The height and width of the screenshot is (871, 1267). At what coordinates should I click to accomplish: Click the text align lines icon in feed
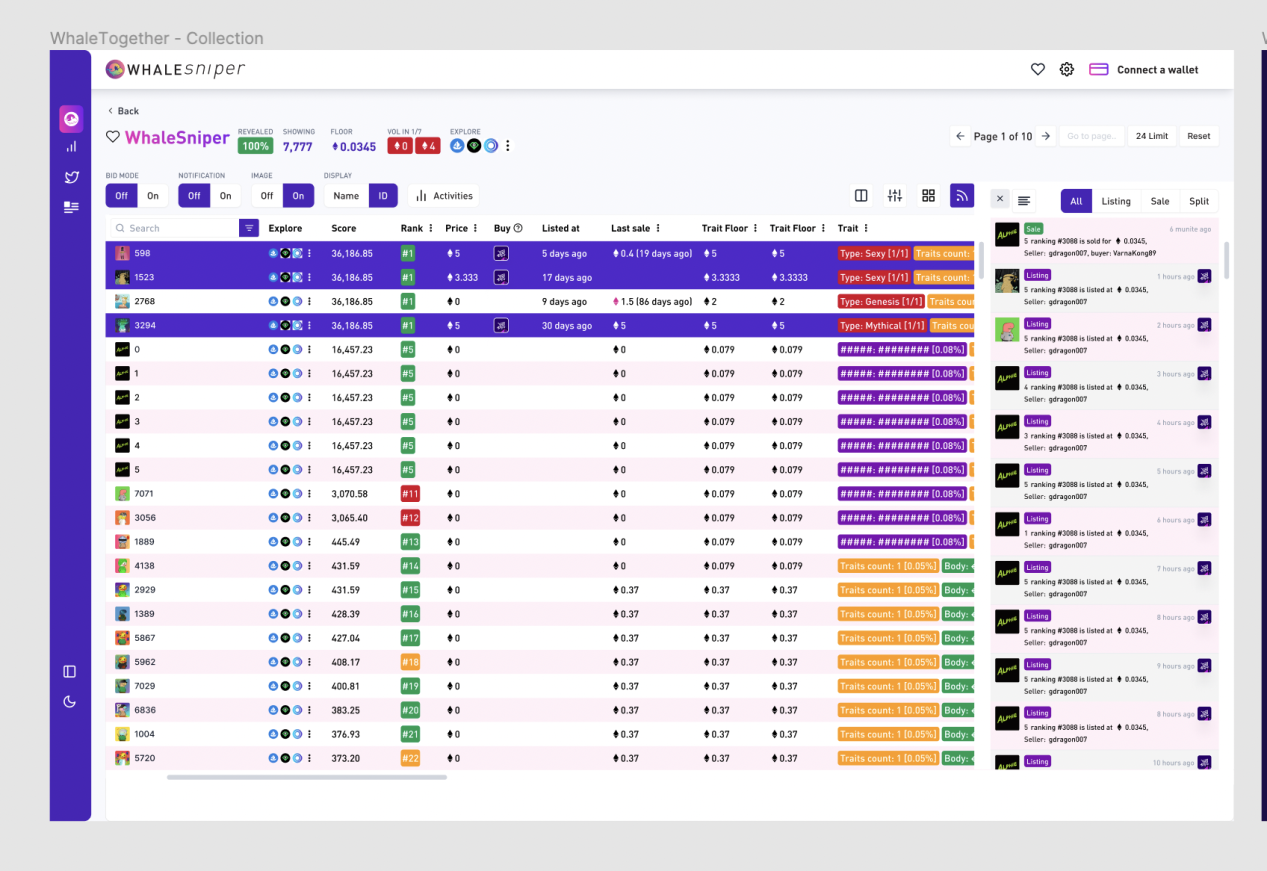pyautogui.click(x=1024, y=200)
